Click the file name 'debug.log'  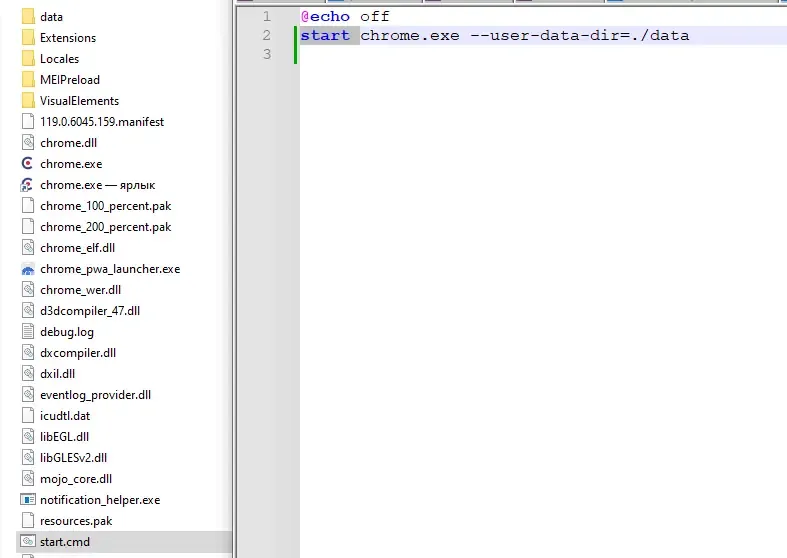(x=67, y=332)
